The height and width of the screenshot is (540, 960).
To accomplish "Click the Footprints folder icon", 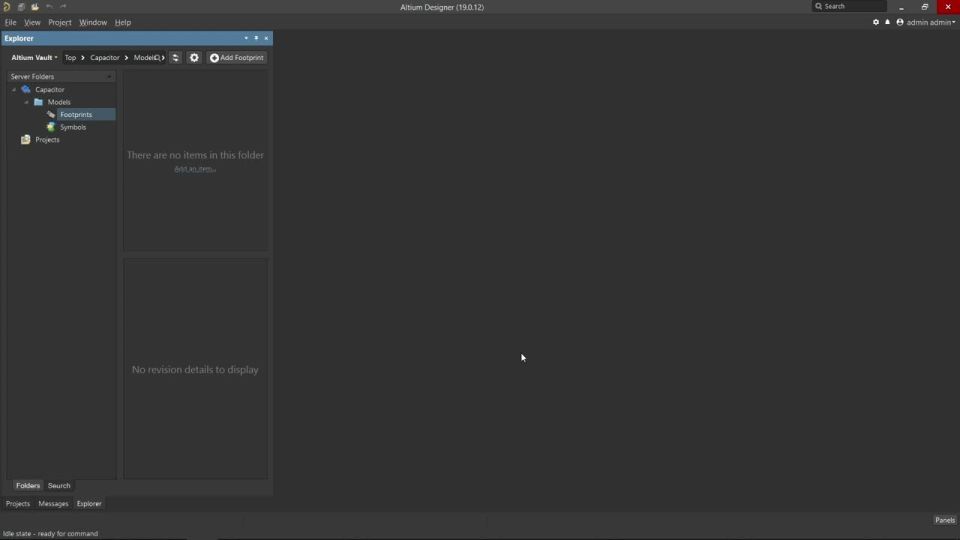I will coord(51,114).
